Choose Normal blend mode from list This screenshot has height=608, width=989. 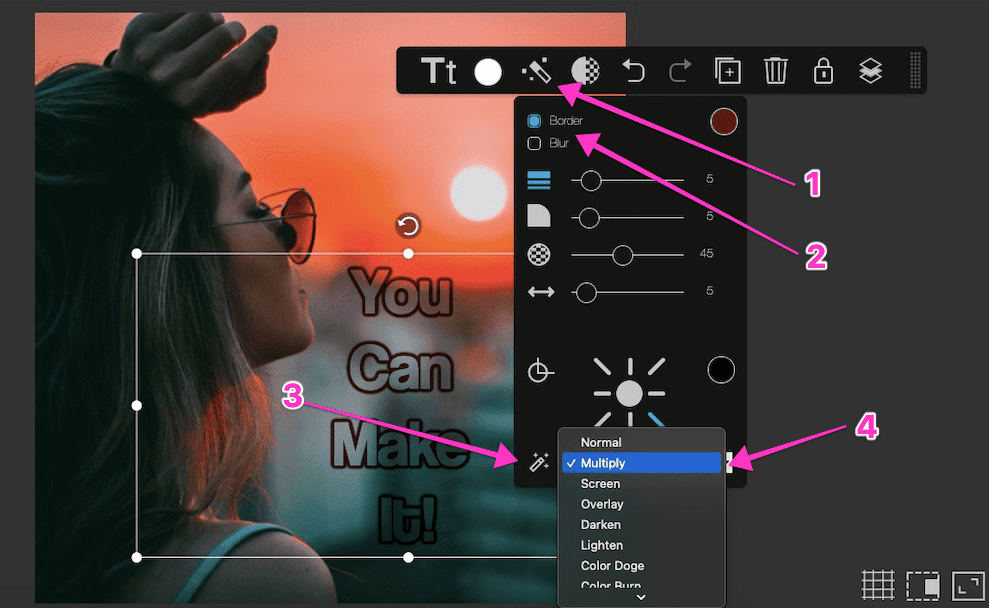coord(601,442)
